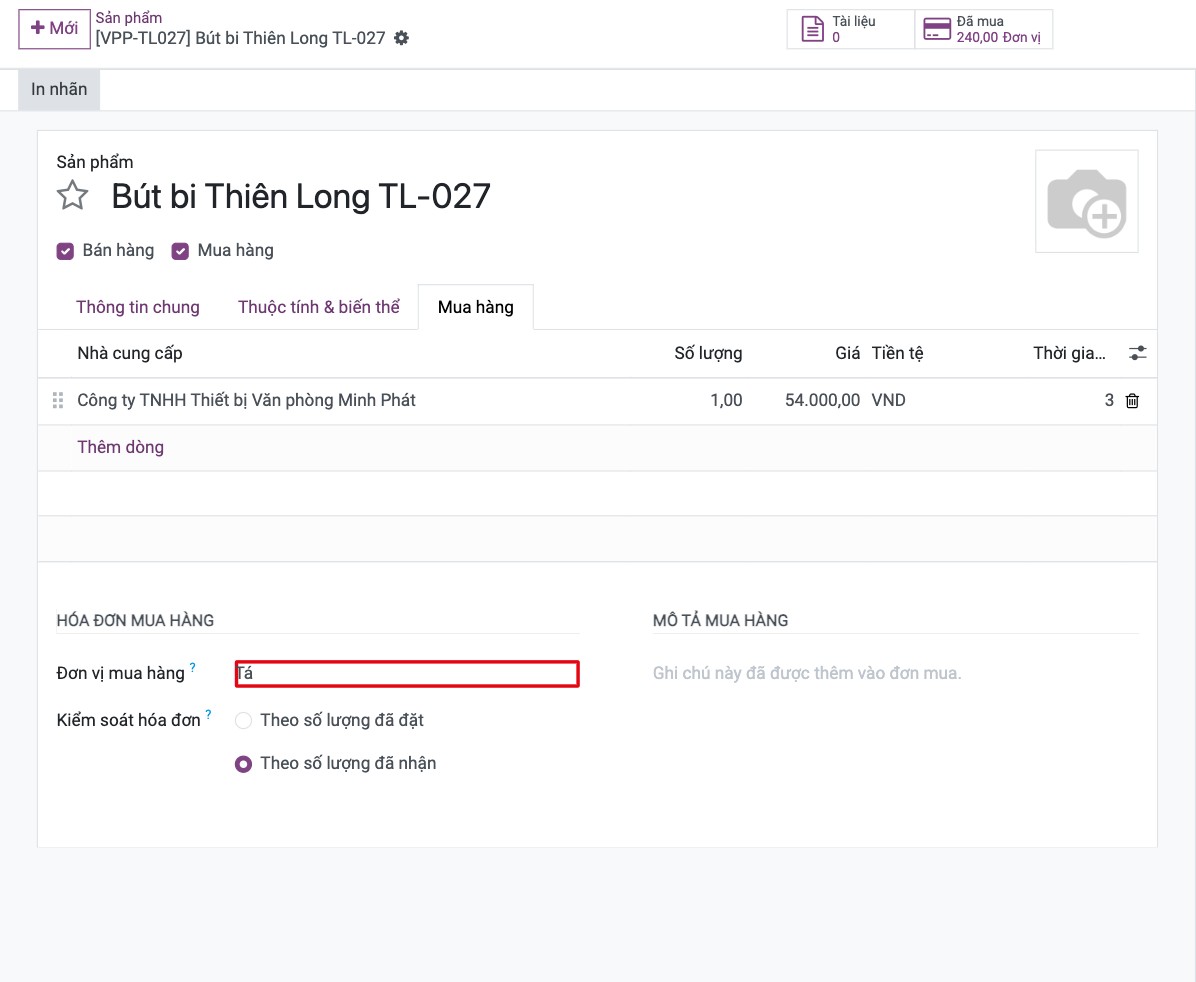1196x982 pixels.
Task: Add a supplier line via Thêm dòng
Action: tap(121, 447)
